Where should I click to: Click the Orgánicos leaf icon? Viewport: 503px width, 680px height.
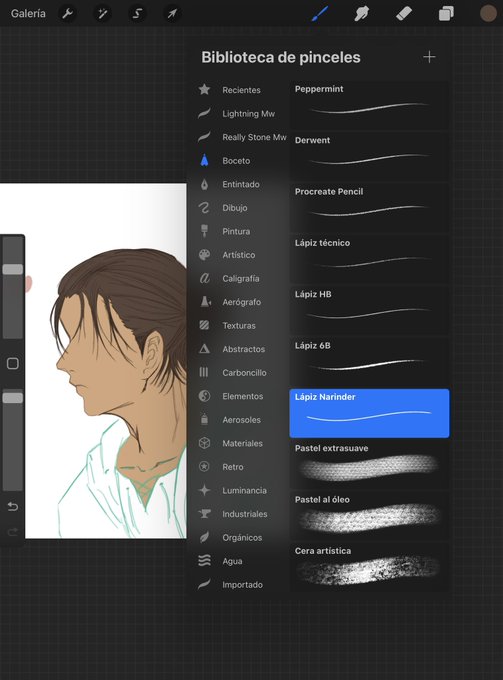tap(204, 537)
